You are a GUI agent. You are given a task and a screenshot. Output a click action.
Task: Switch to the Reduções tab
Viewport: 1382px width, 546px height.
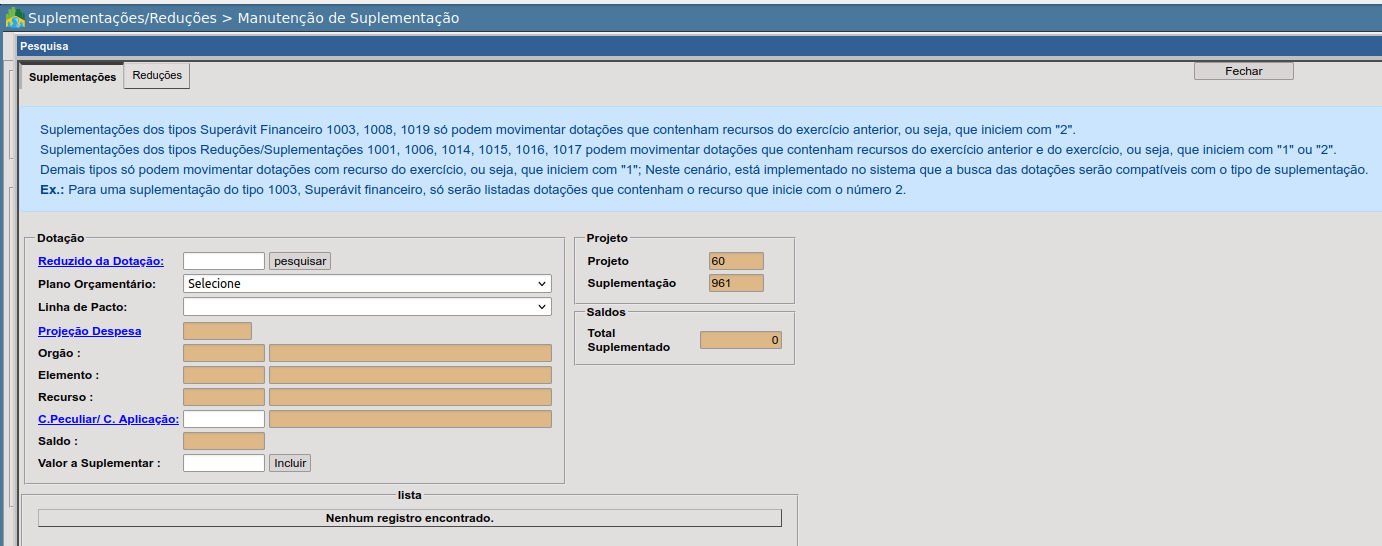coord(157,76)
